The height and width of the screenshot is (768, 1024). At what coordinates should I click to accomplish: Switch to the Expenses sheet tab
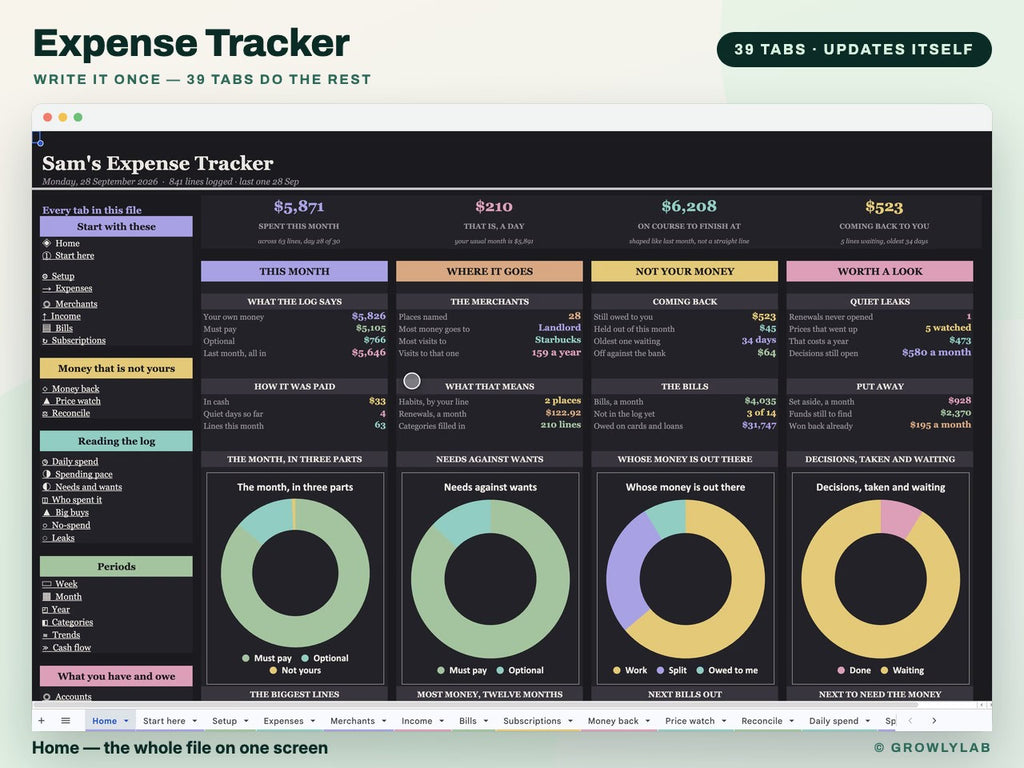[x=283, y=721]
